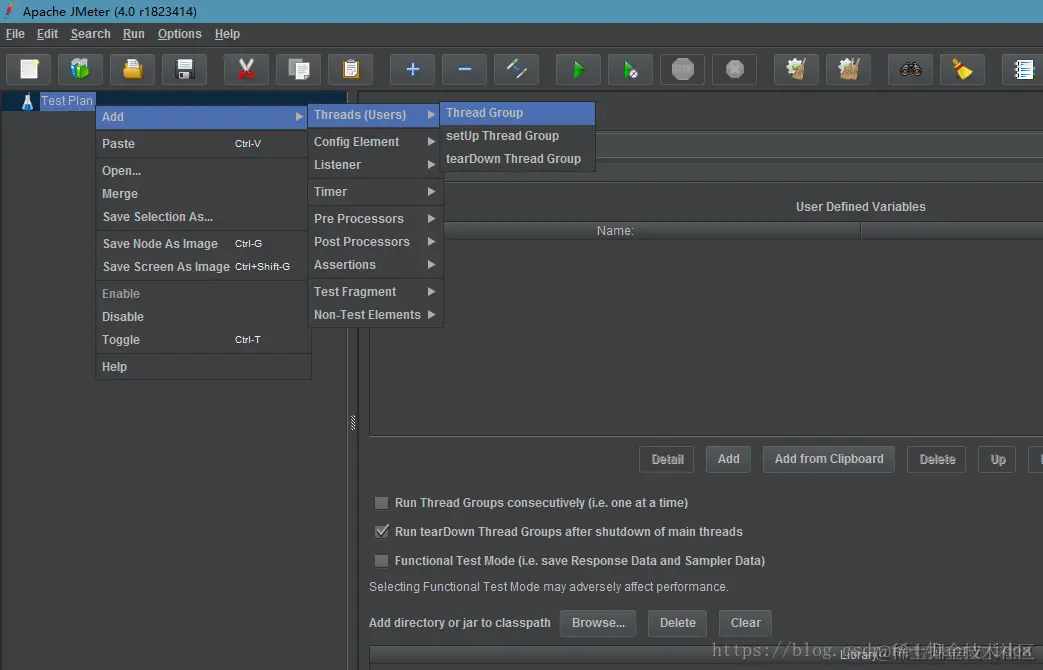Choose Thread Group from submenu
Viewport: 1043px width, 670px height.
[x=517, y=113]
